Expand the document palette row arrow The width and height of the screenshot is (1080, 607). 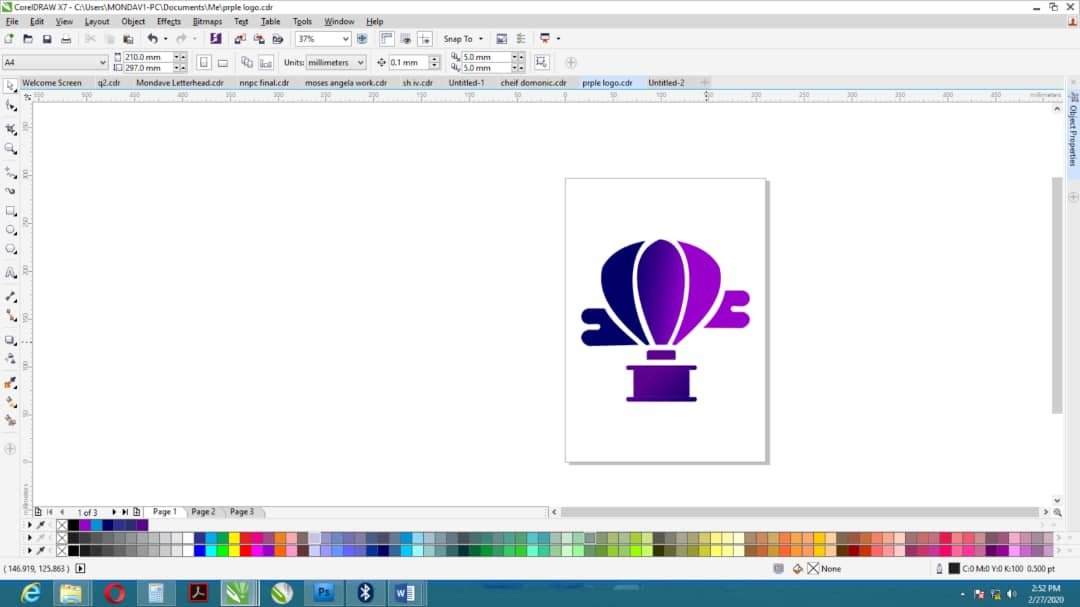[x=29, y=525]
